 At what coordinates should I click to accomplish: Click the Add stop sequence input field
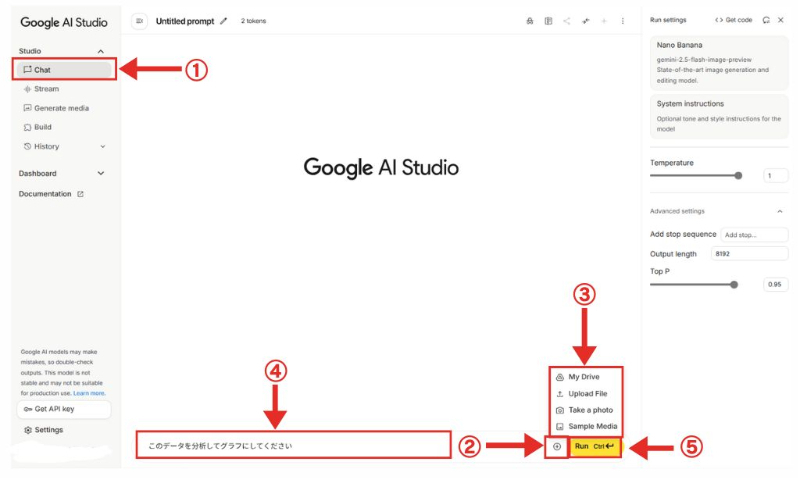753,235
